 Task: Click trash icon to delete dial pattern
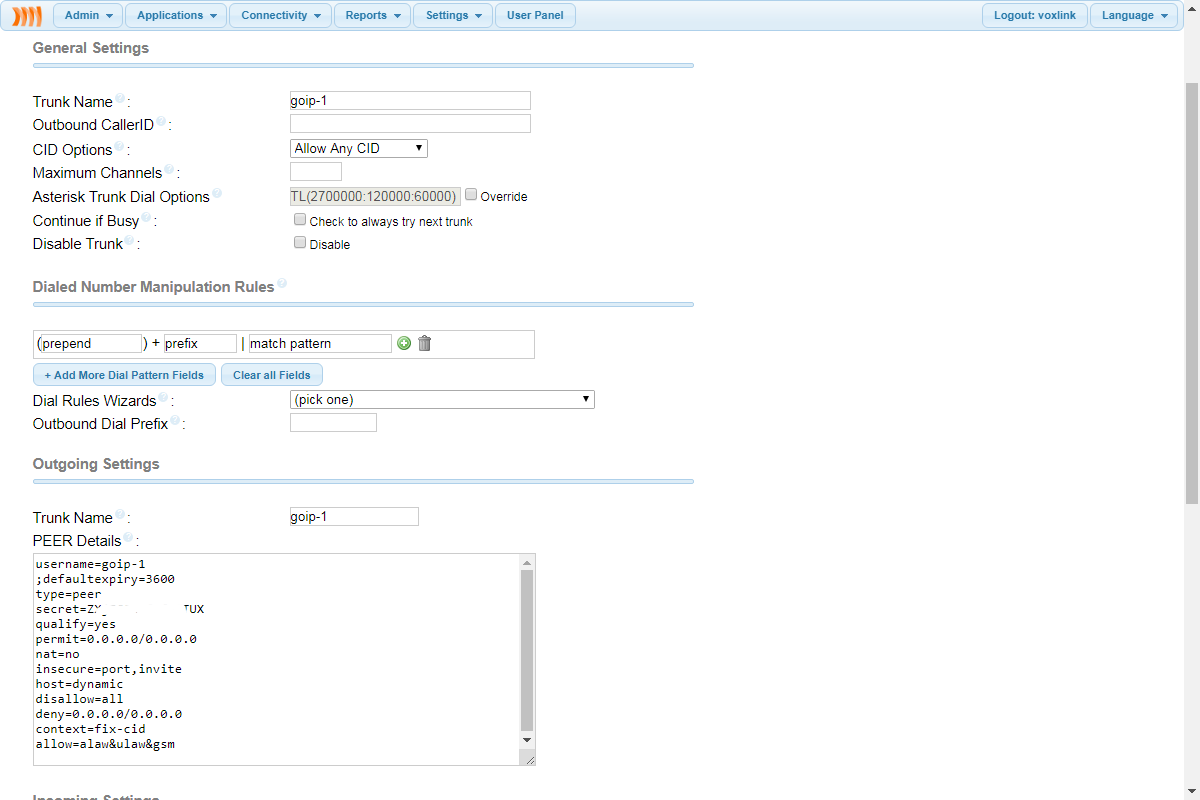[x=424, y=343]
